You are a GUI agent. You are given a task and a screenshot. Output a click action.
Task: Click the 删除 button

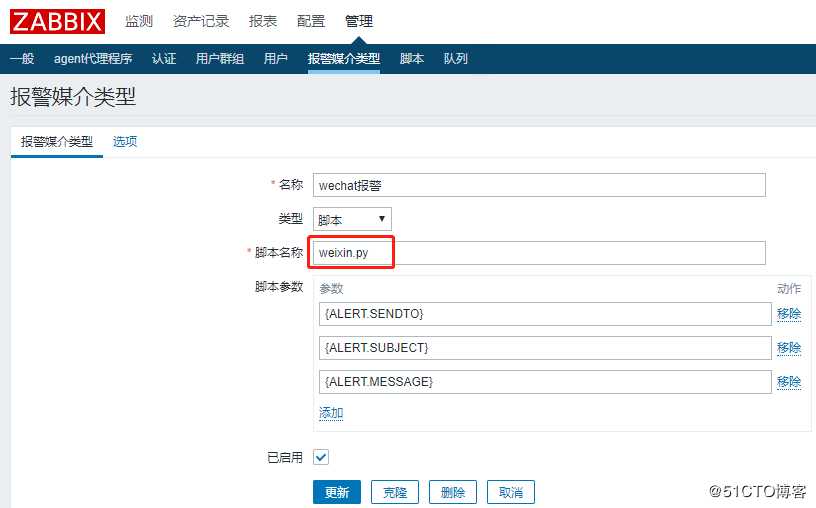453,492
